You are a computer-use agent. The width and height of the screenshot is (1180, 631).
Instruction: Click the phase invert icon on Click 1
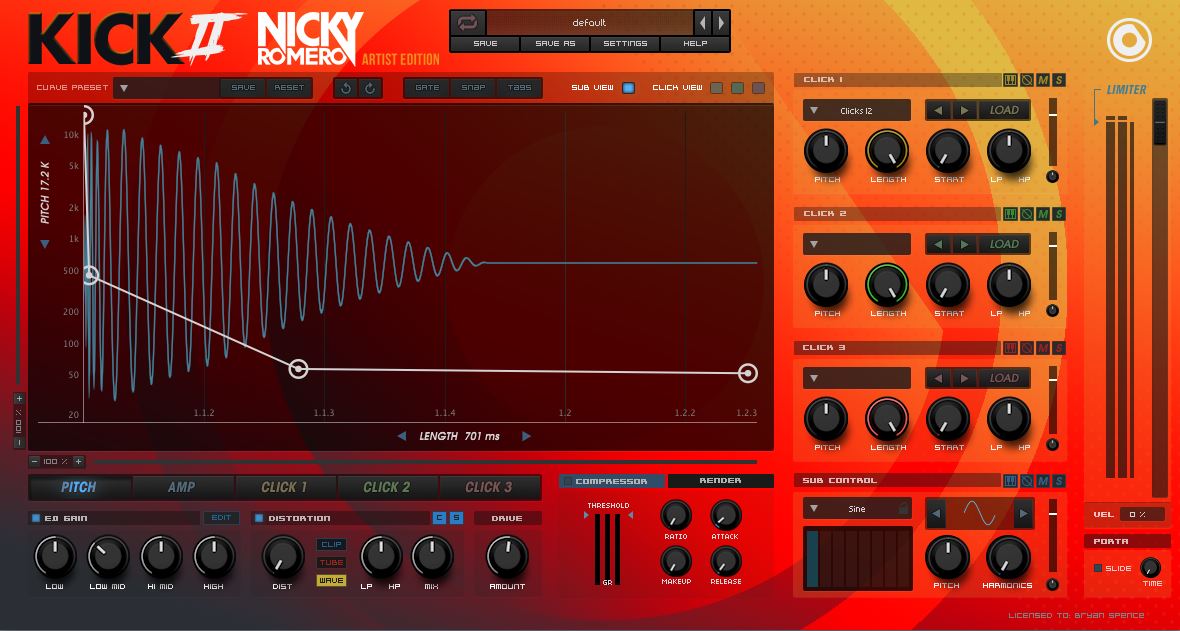[x=1026, y=80]
